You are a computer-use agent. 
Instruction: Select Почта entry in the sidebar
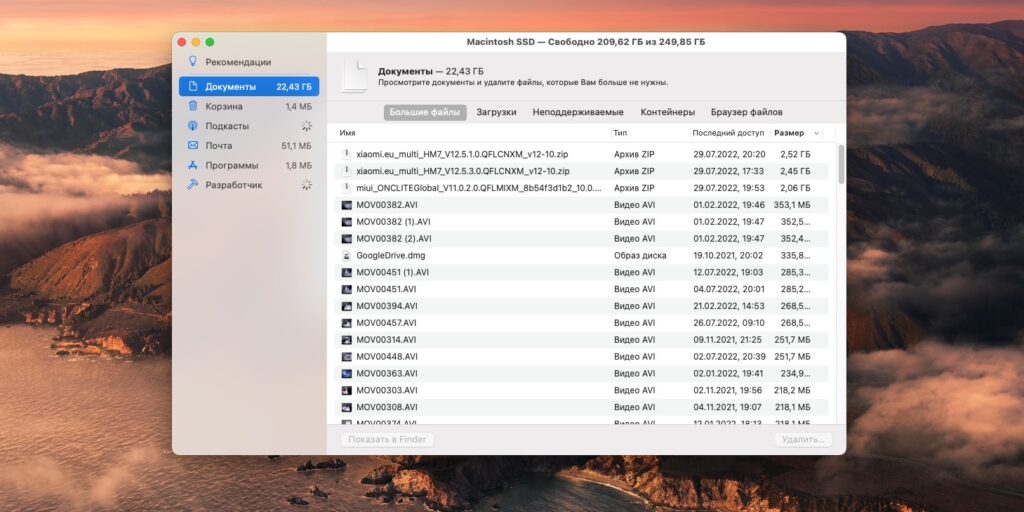(x=249, y=146)
